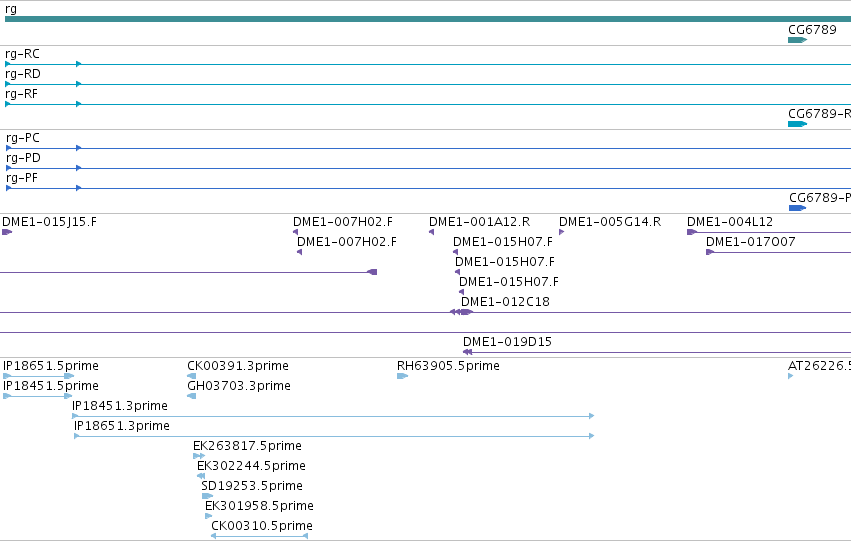This screenshot has width=851, height=541.
Task: Select the AT26226 arrow at right edge
Action: pyautogui.click(x=791, y=376)
